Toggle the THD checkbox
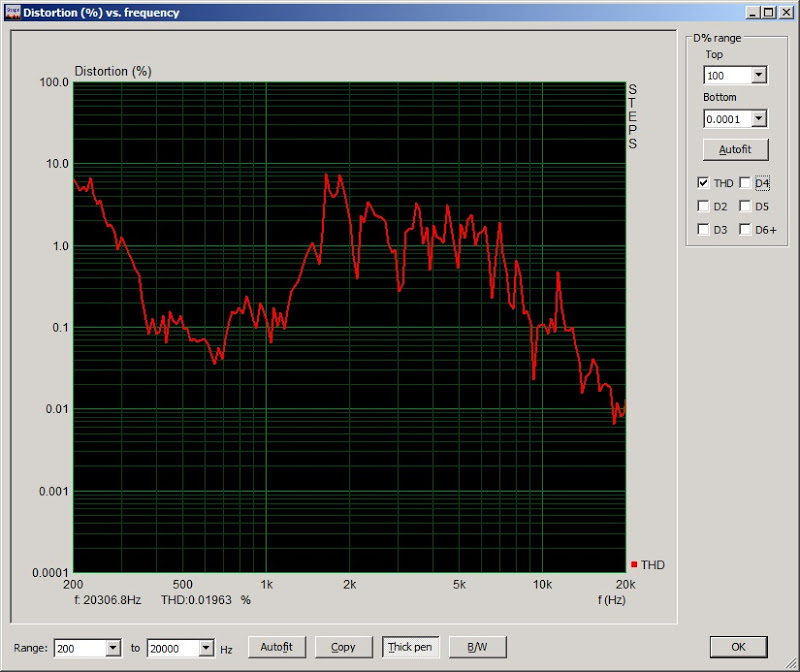The image size is (800, 672). (x=703, y=183)
